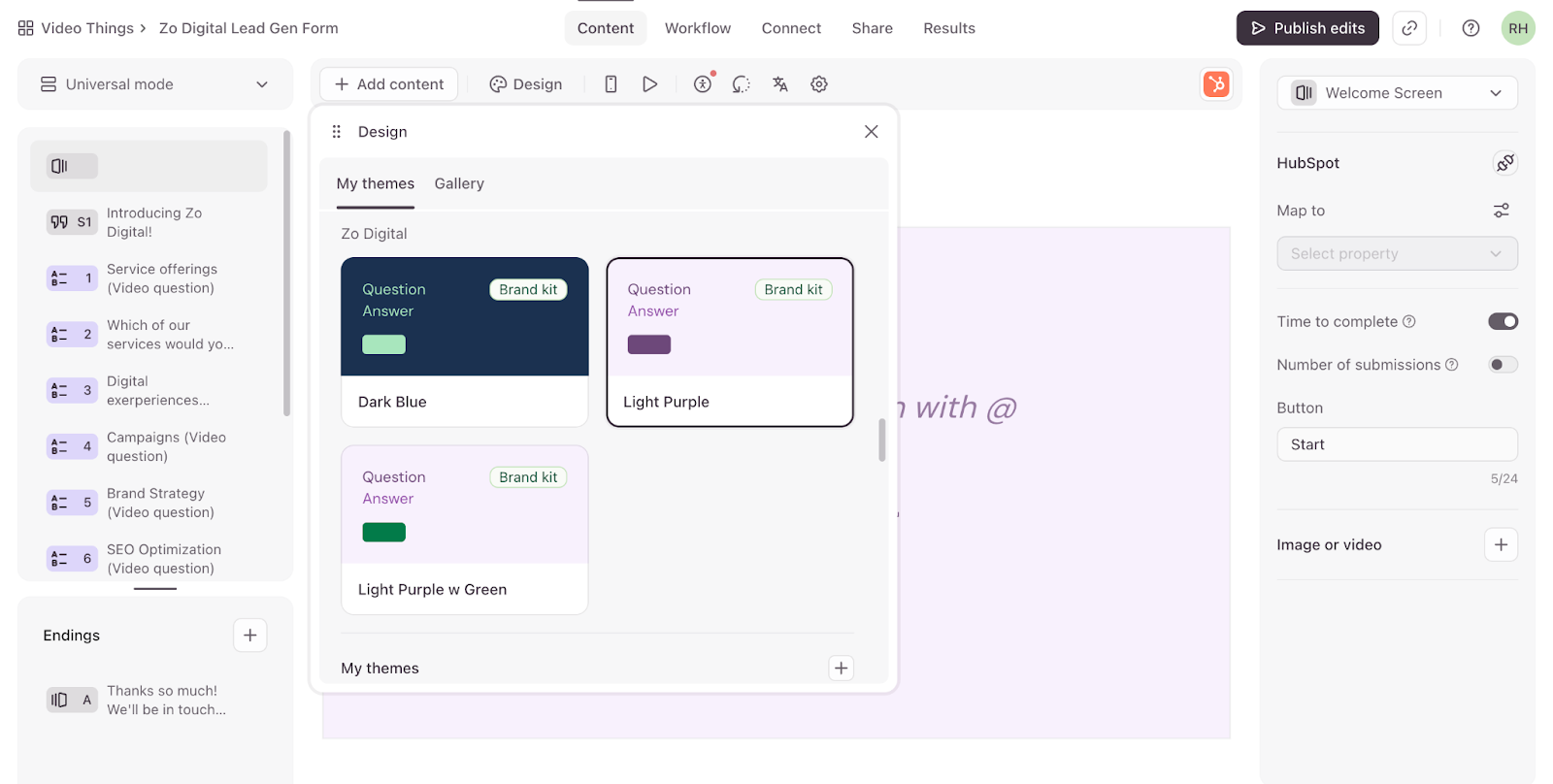The width and height of the screenshot is (1553, 784).
Task: Click the Add content button
Action: coord(389,84)
